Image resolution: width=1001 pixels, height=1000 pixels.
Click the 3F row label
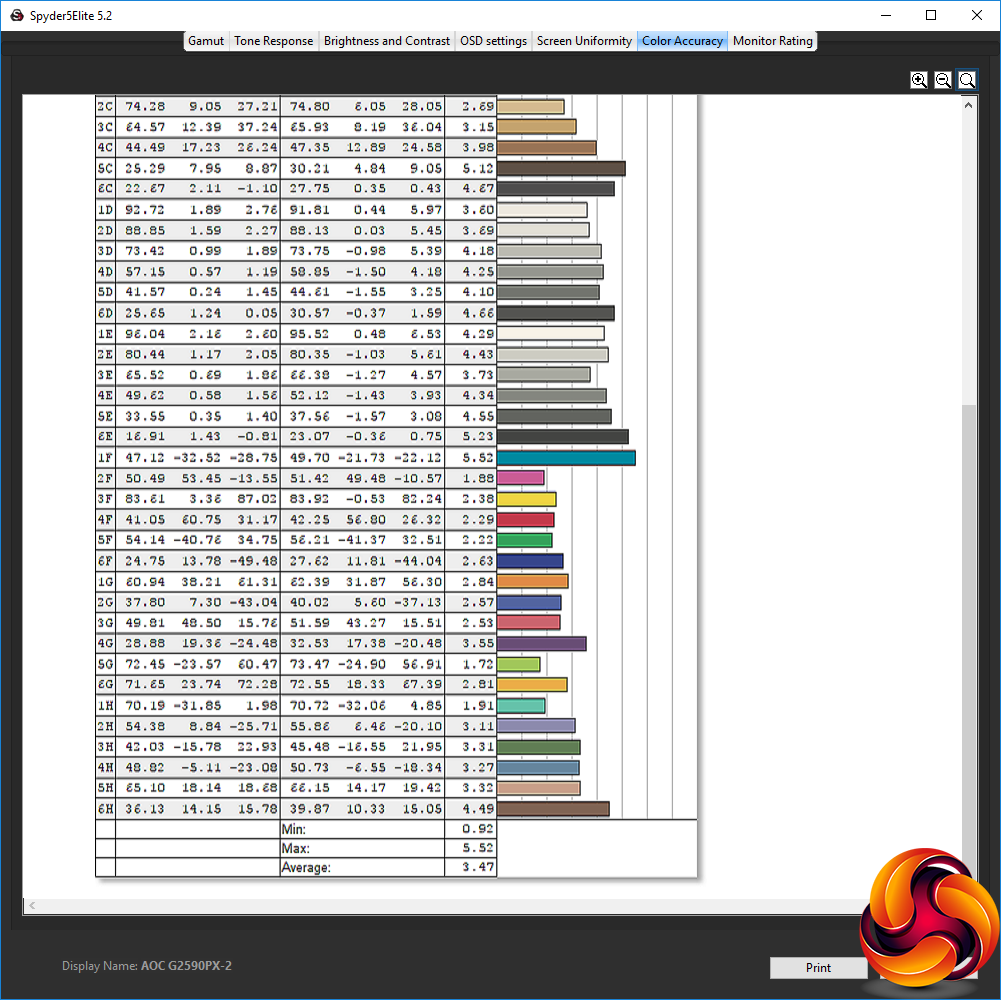pyautogui.click(x=105, y=499)
